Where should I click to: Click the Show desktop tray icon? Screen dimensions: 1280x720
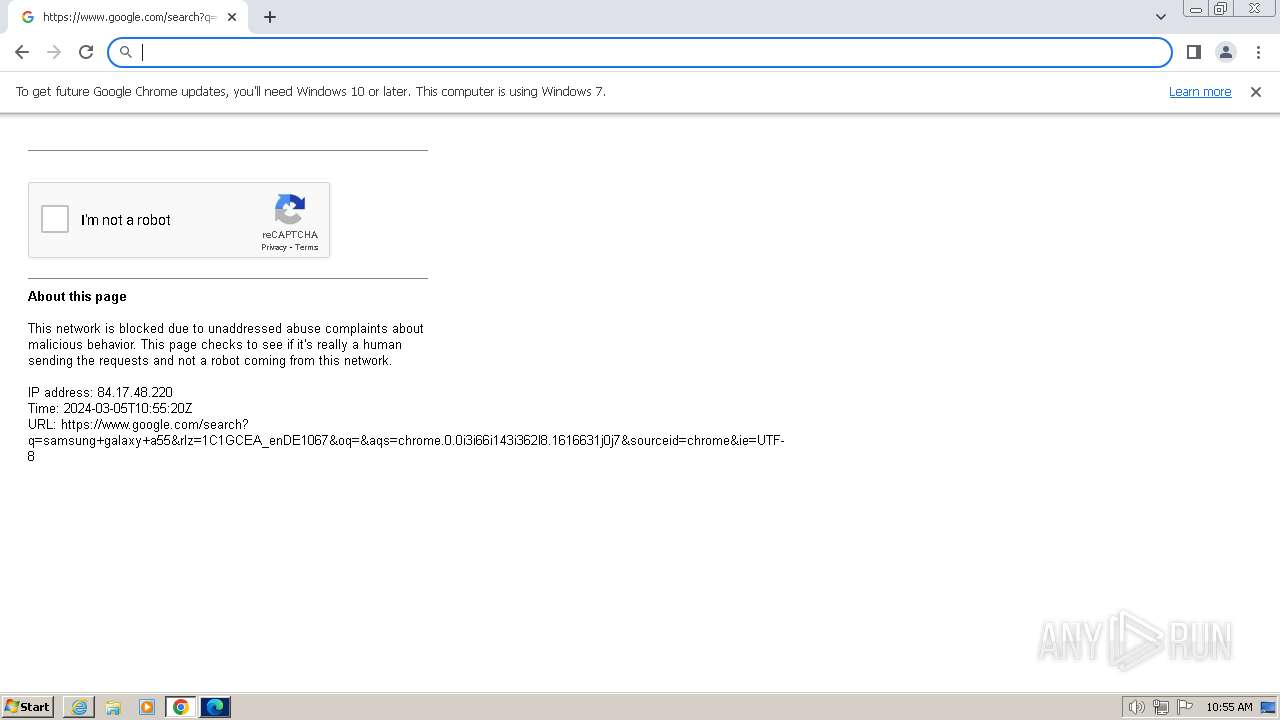1268,707
